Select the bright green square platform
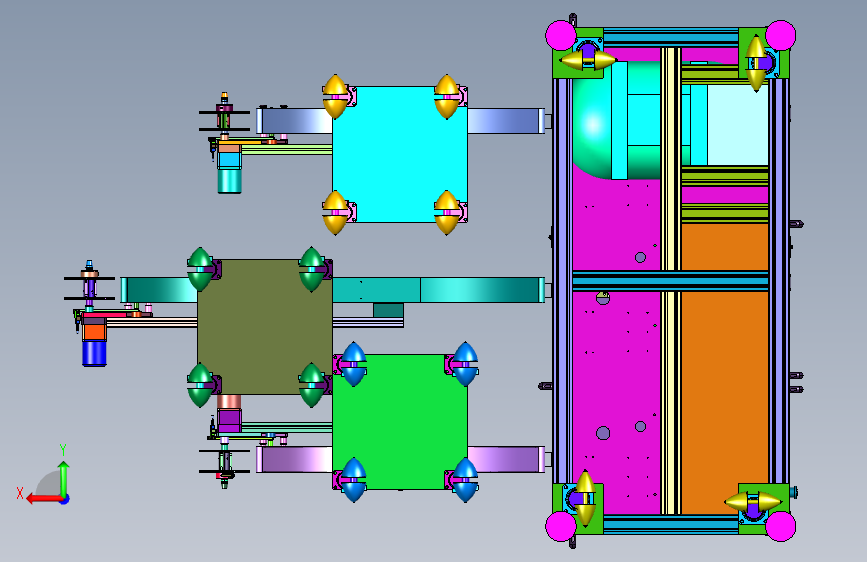This screenshot has height=562, width=867. click(x=400, y=422)
